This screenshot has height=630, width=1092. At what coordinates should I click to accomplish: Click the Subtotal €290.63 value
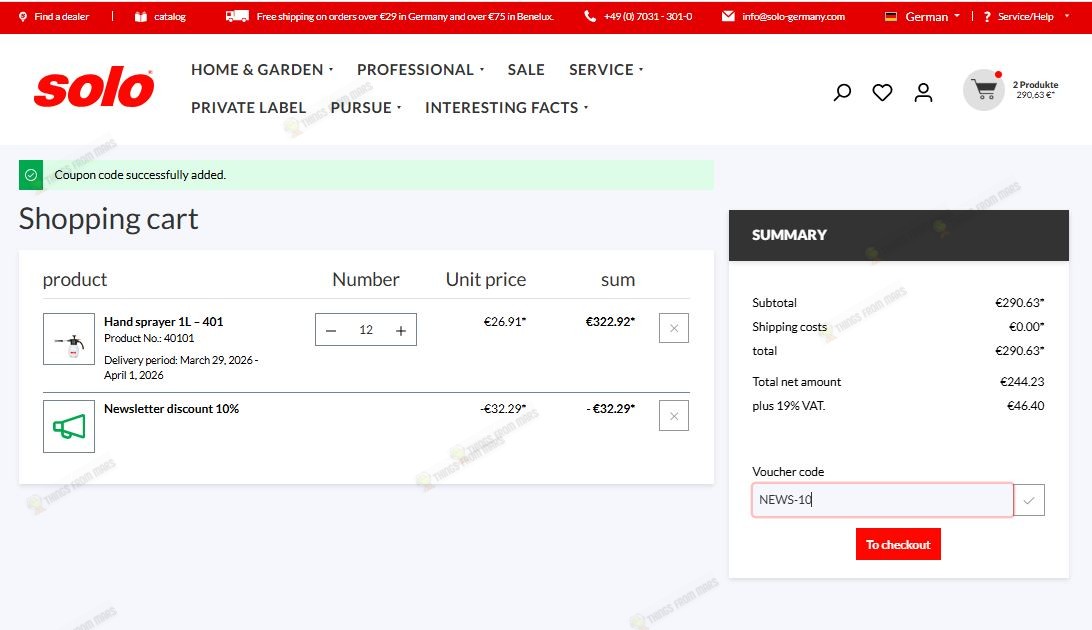(1019, 303)
